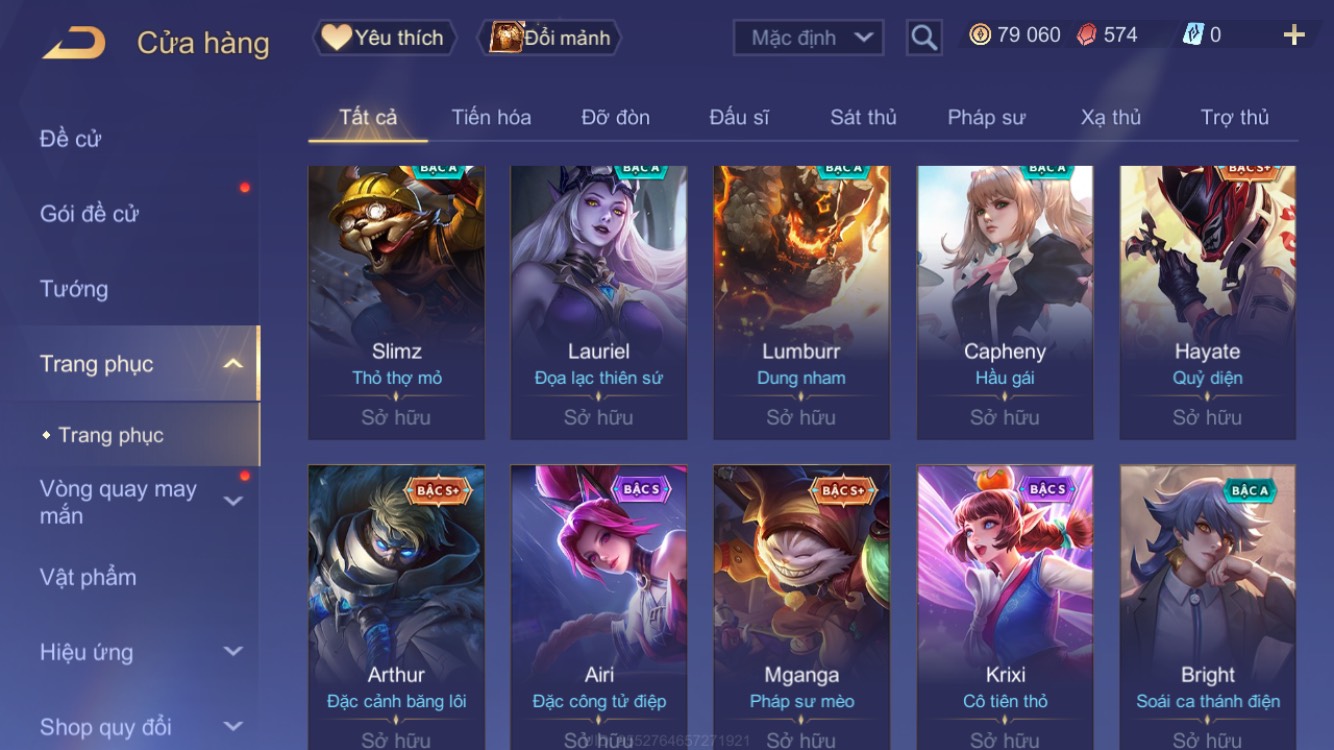Screen dimensions: 1334x750
Task: Tap the heart icon in Yêu thích
Action: click(x=336, y=37)
